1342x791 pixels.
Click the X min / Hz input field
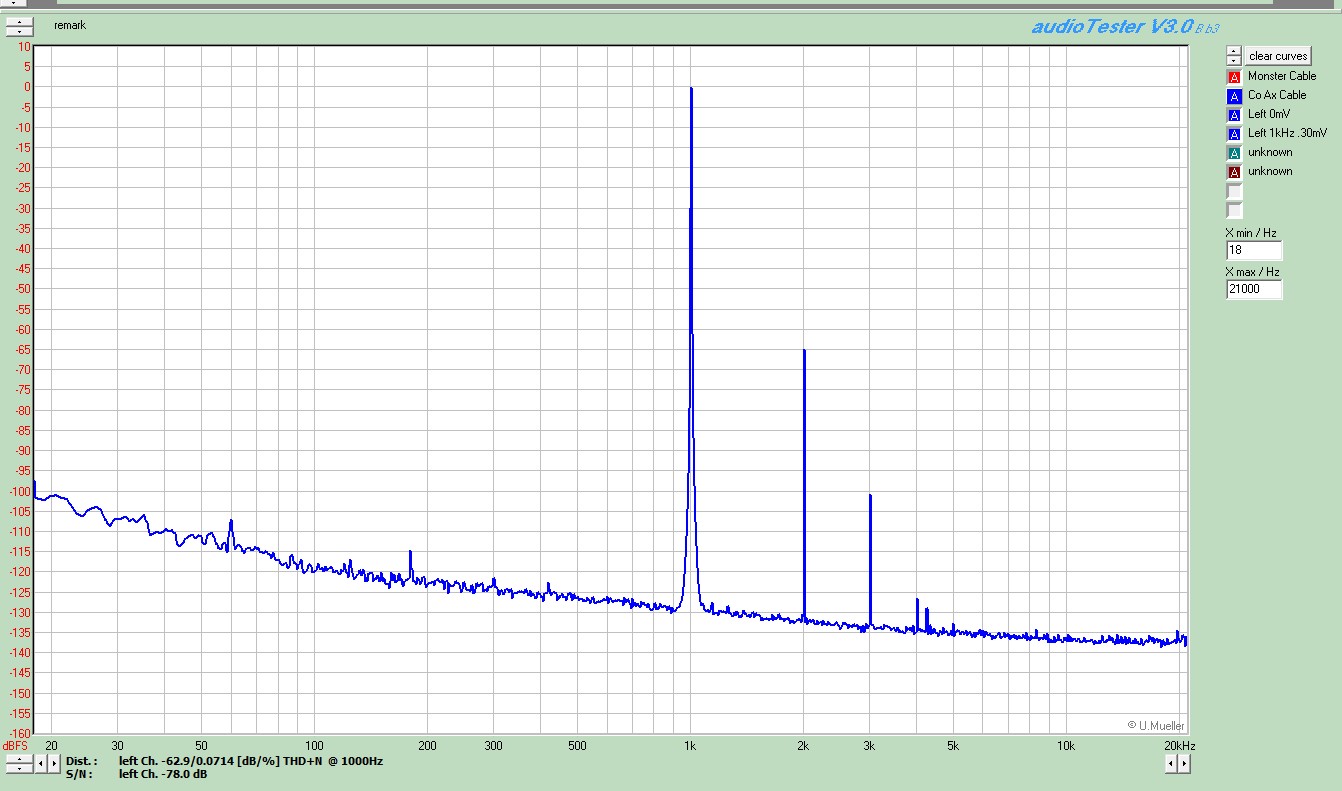coord(1254,250)
